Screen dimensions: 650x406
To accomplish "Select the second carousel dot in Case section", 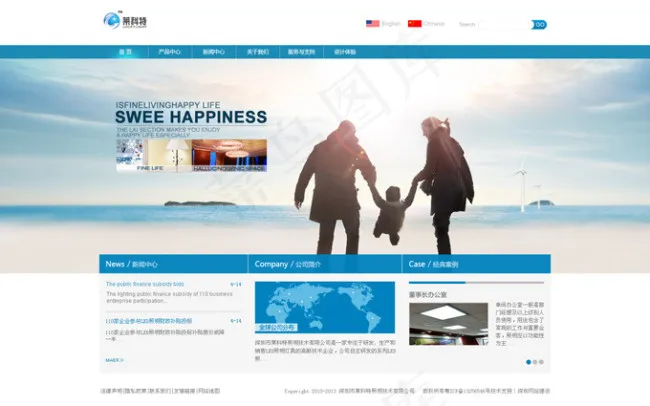I will click(535, 361).
